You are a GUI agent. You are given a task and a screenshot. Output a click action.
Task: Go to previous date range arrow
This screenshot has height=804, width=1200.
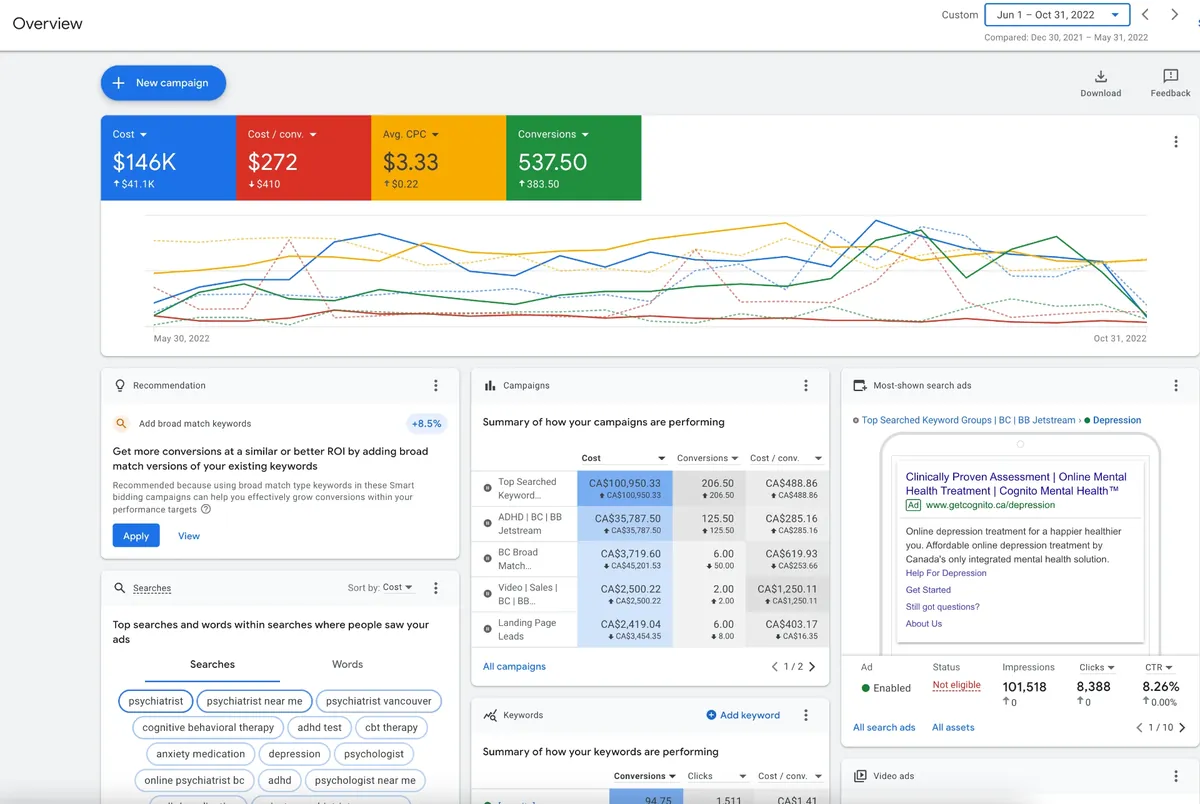(1146, 15)
